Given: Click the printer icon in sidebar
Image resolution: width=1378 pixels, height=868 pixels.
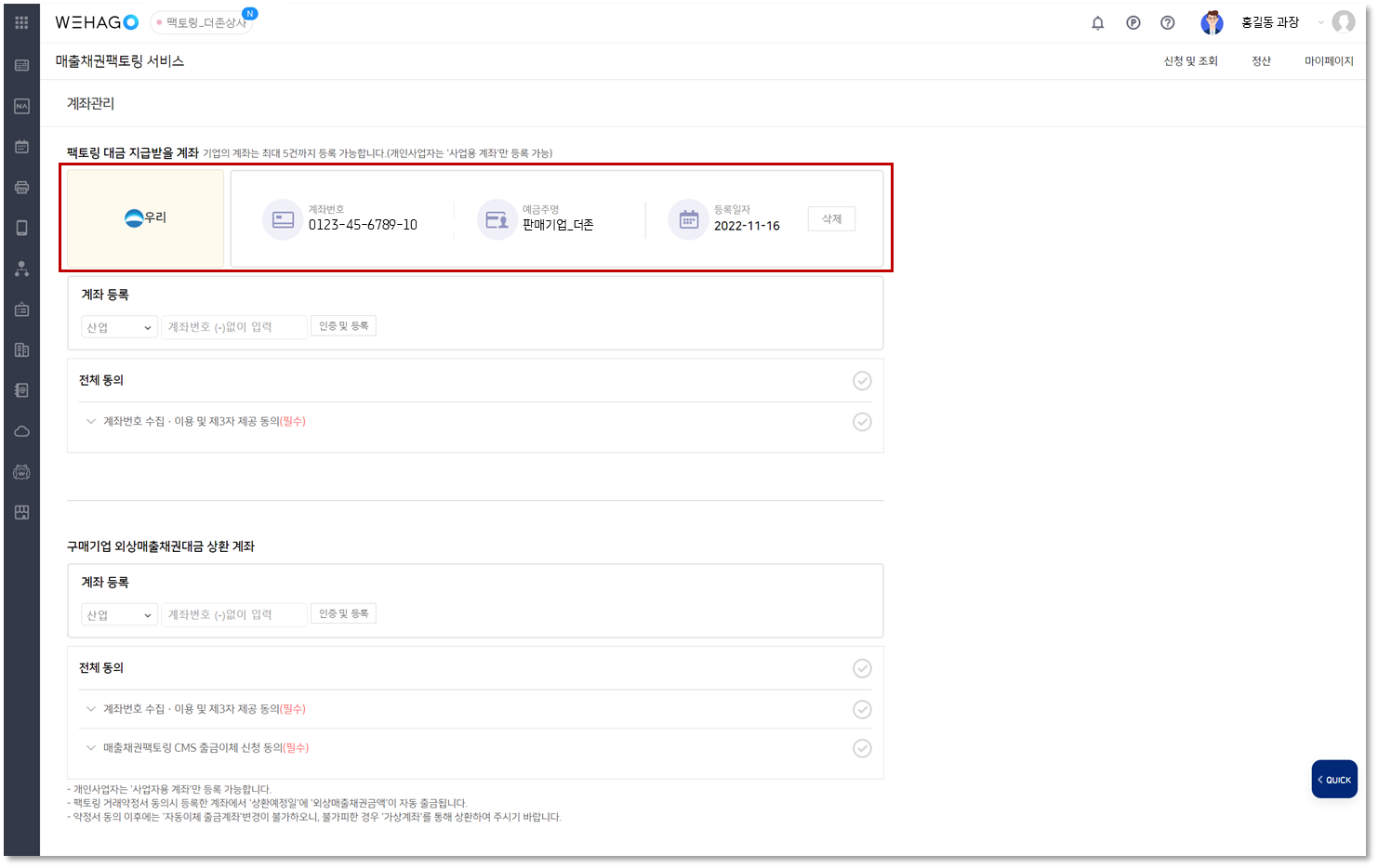Looking at the screenshot, I should [x=20, y=186].
